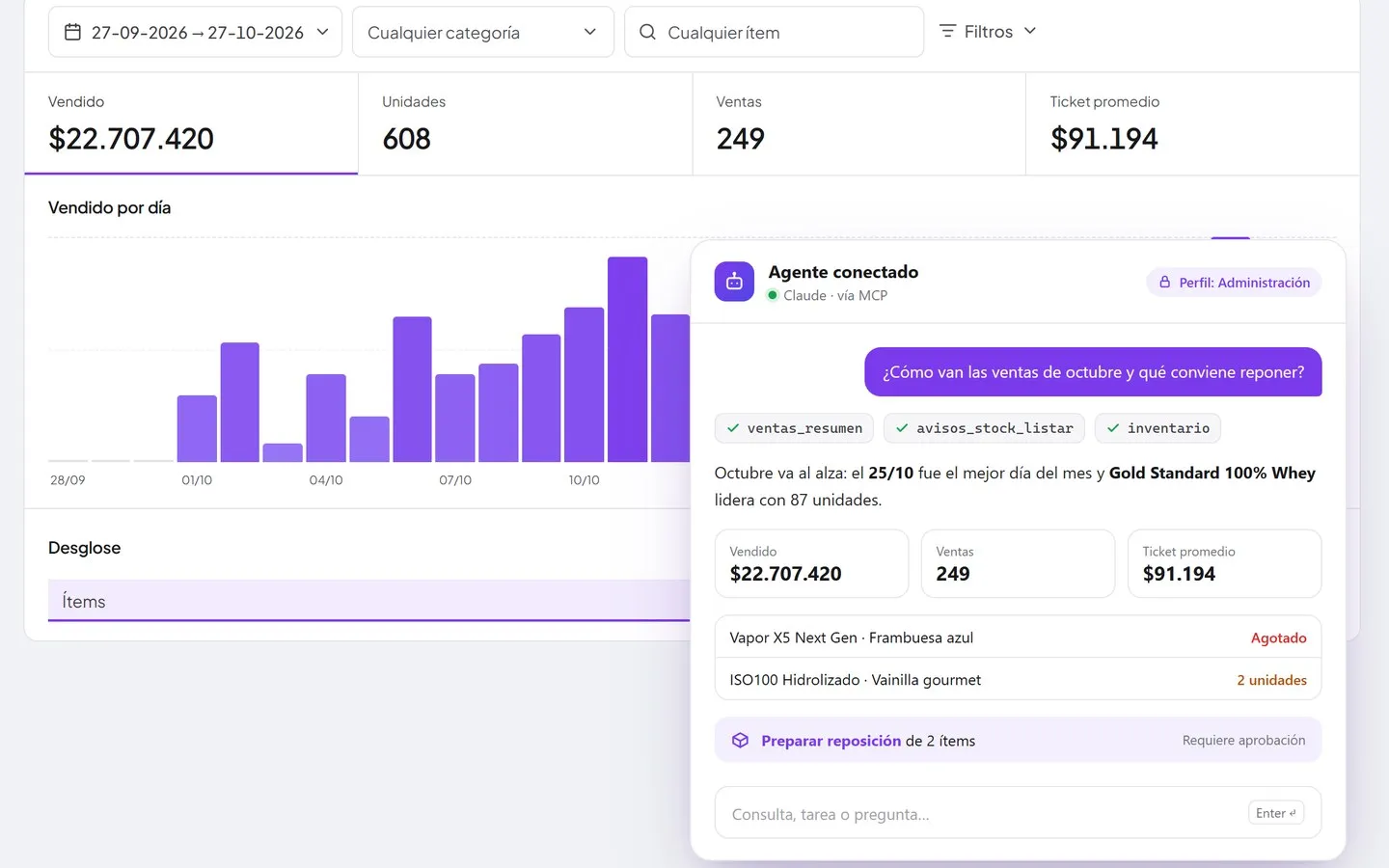
Task: Click Preparar reposición link
Action: [x=831, y=741]
